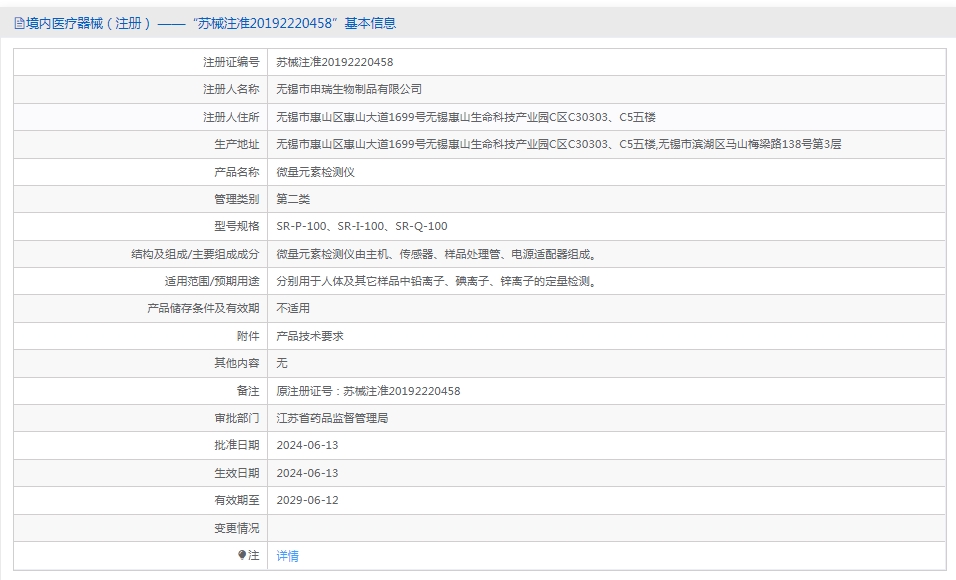Click the 结构及组成/主要组成成分 label
This screenshot has width=956, height=580.
coord(195,254)
